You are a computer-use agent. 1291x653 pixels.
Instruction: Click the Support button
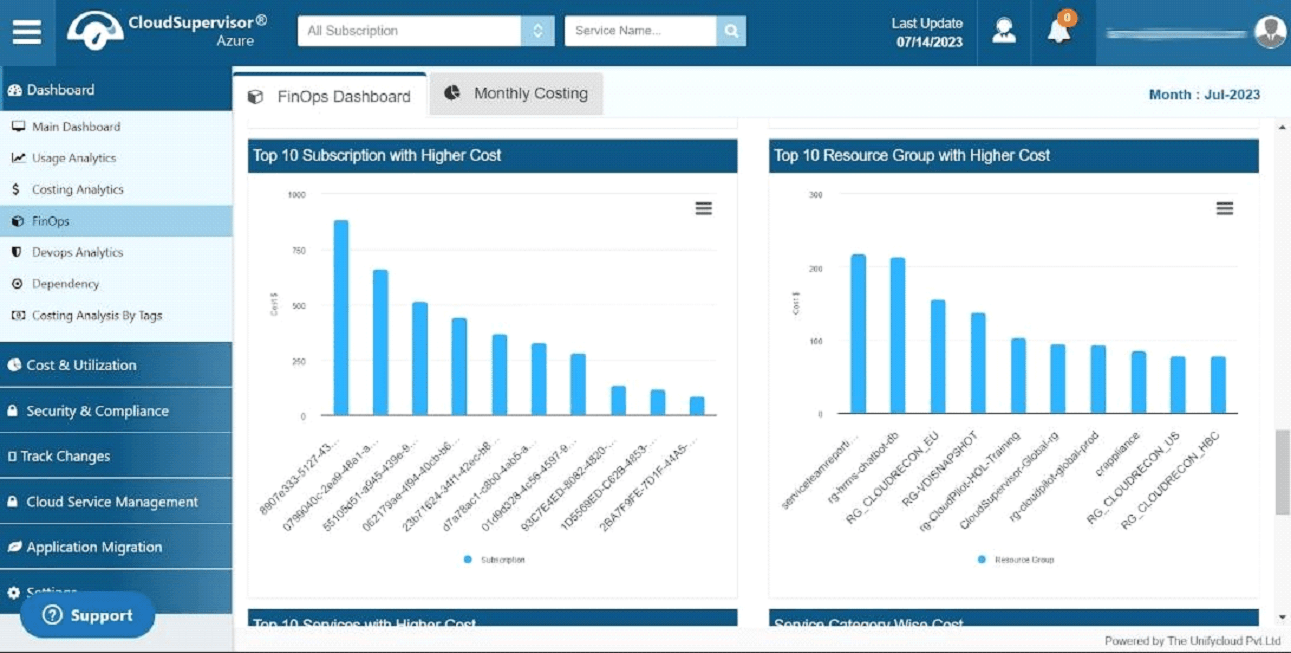[x=87, y=615]
